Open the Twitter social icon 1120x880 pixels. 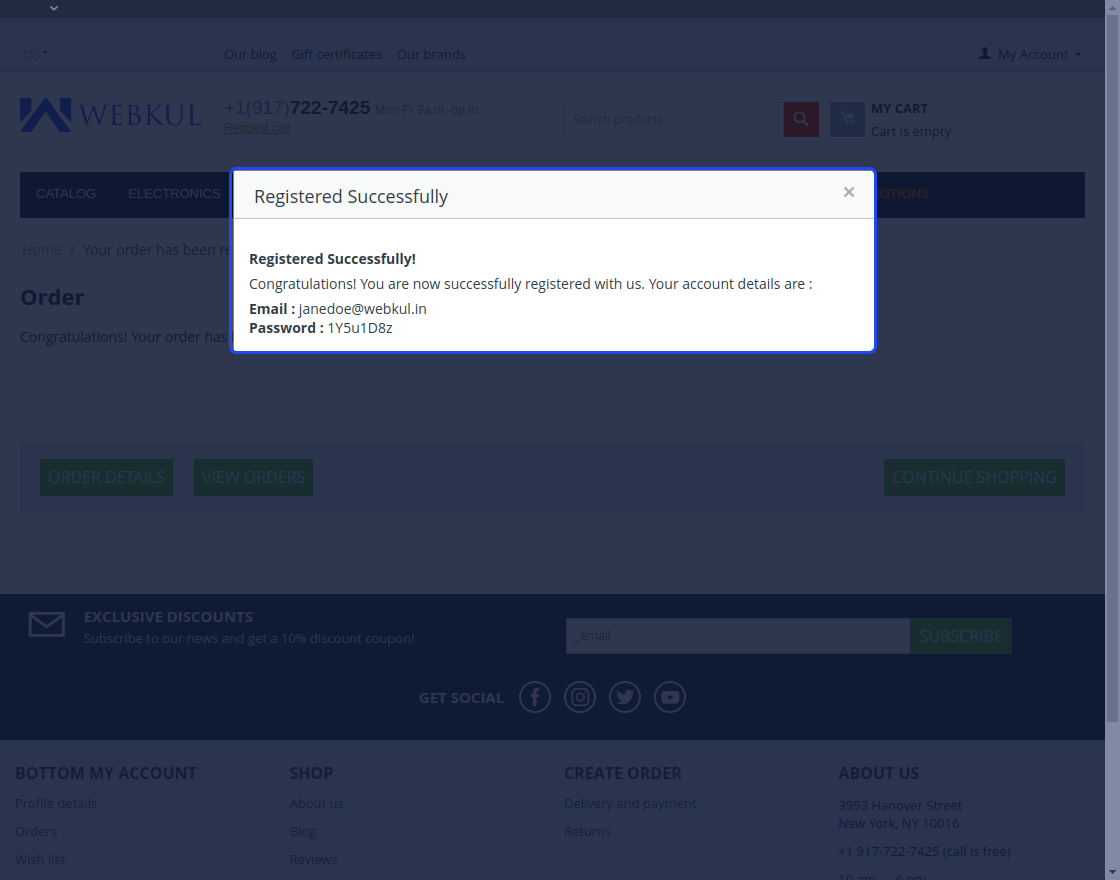[x=625, y=697]
